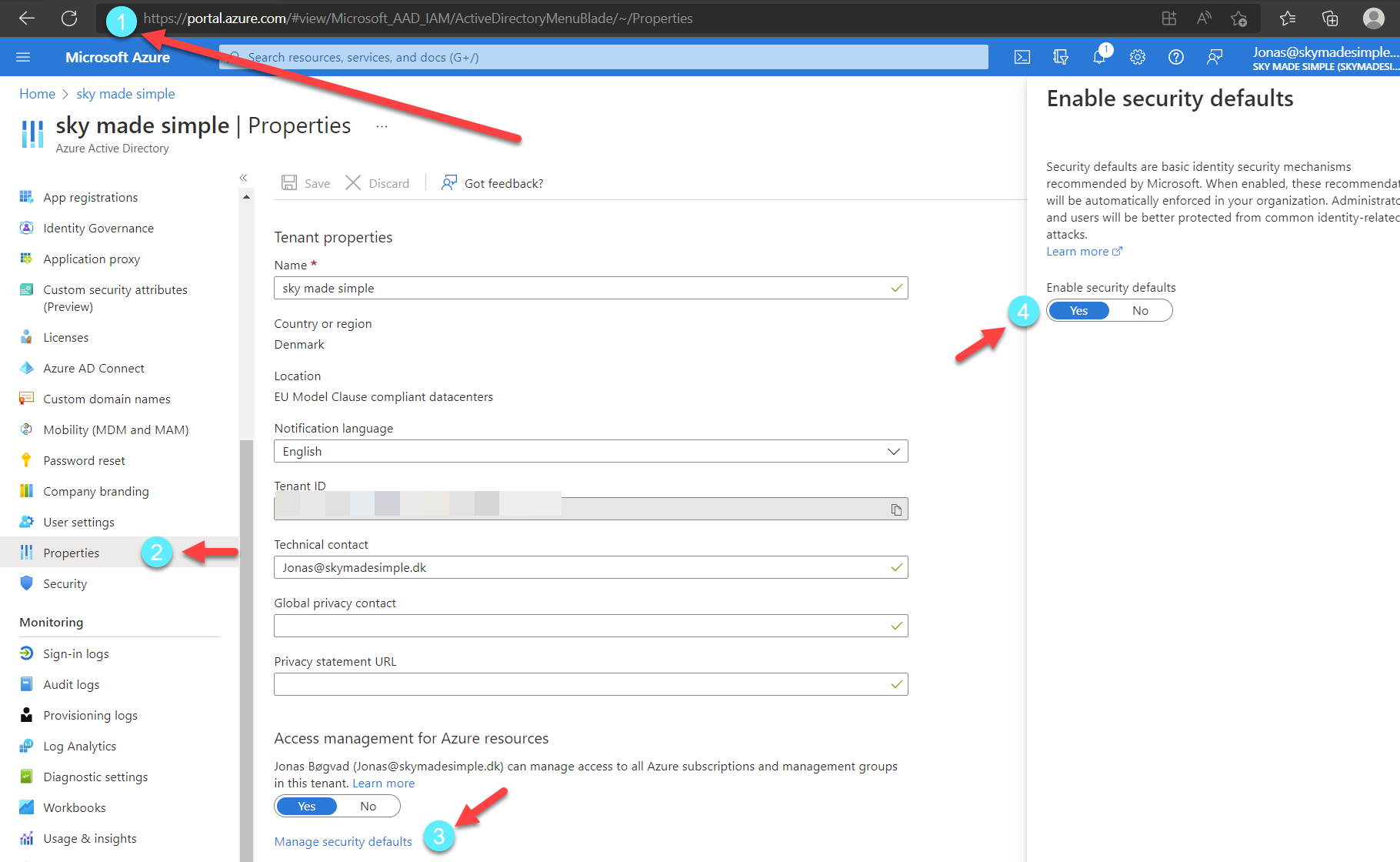Select Properties in the sidebar

pyautogui.click(x=119, y=553)
